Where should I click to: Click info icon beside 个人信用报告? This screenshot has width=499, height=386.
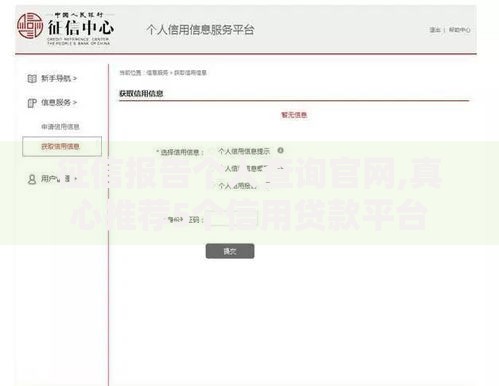[x=268, y=185]
